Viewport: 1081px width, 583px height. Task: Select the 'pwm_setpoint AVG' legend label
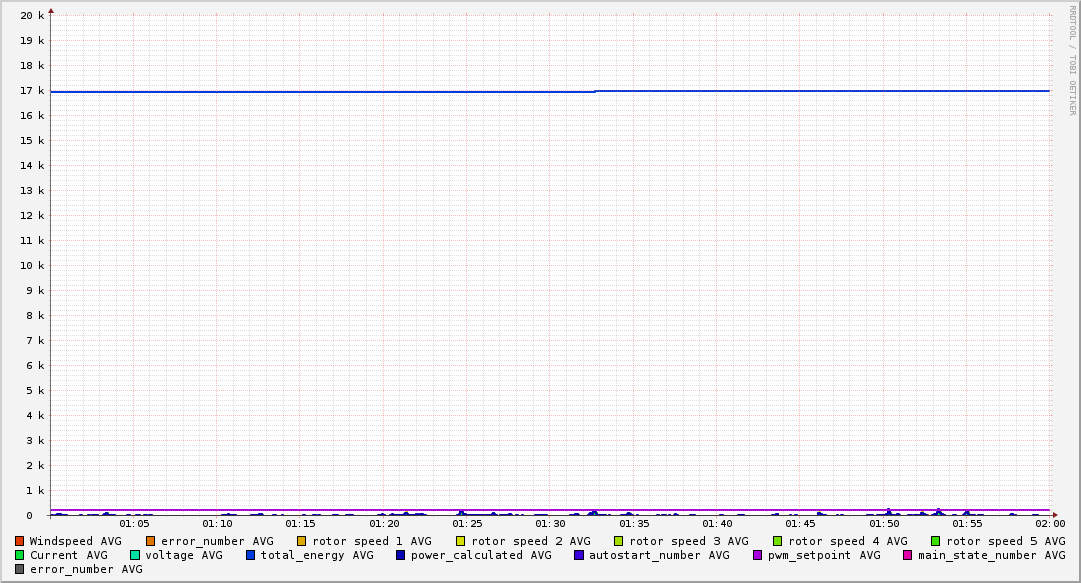coord(825,555)
